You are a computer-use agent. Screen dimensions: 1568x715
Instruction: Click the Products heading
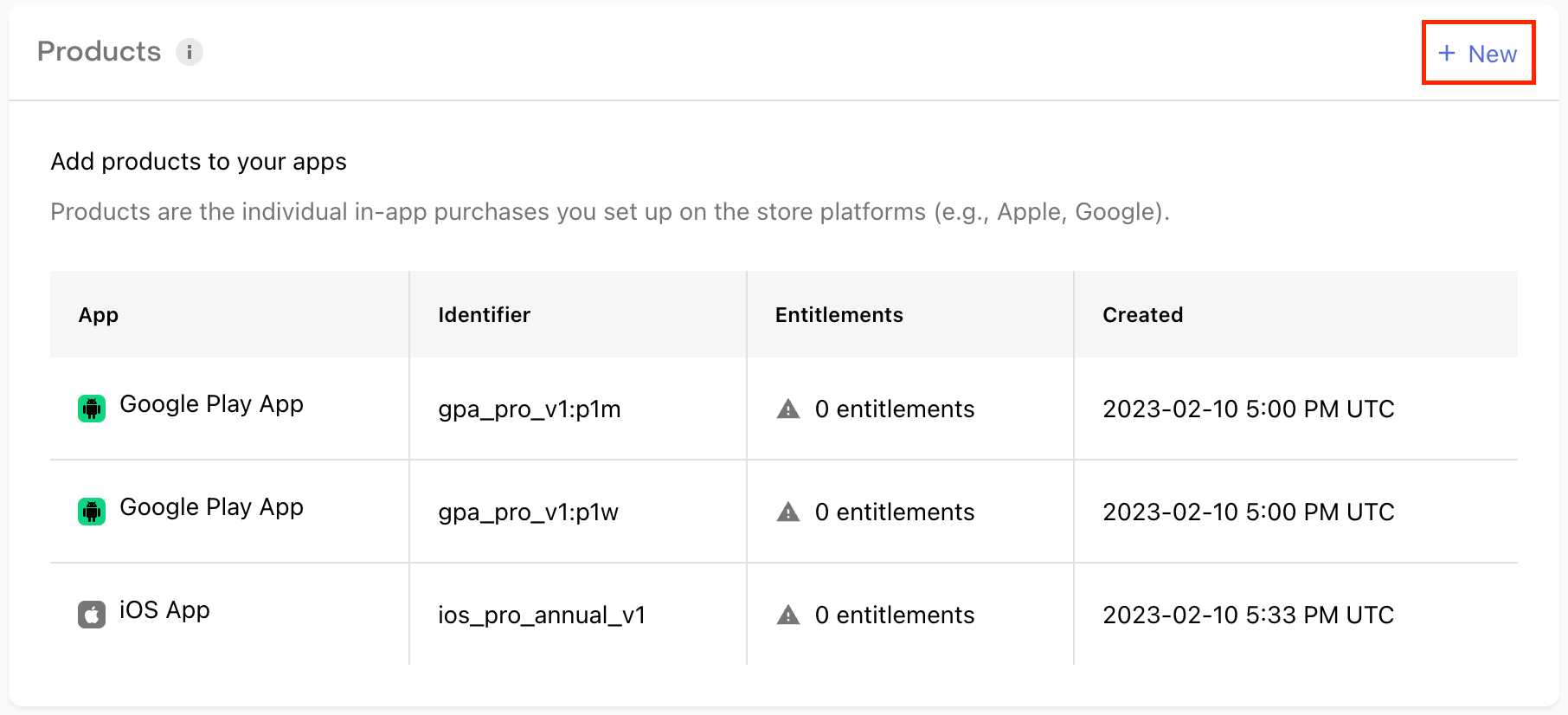click(100, 52)
